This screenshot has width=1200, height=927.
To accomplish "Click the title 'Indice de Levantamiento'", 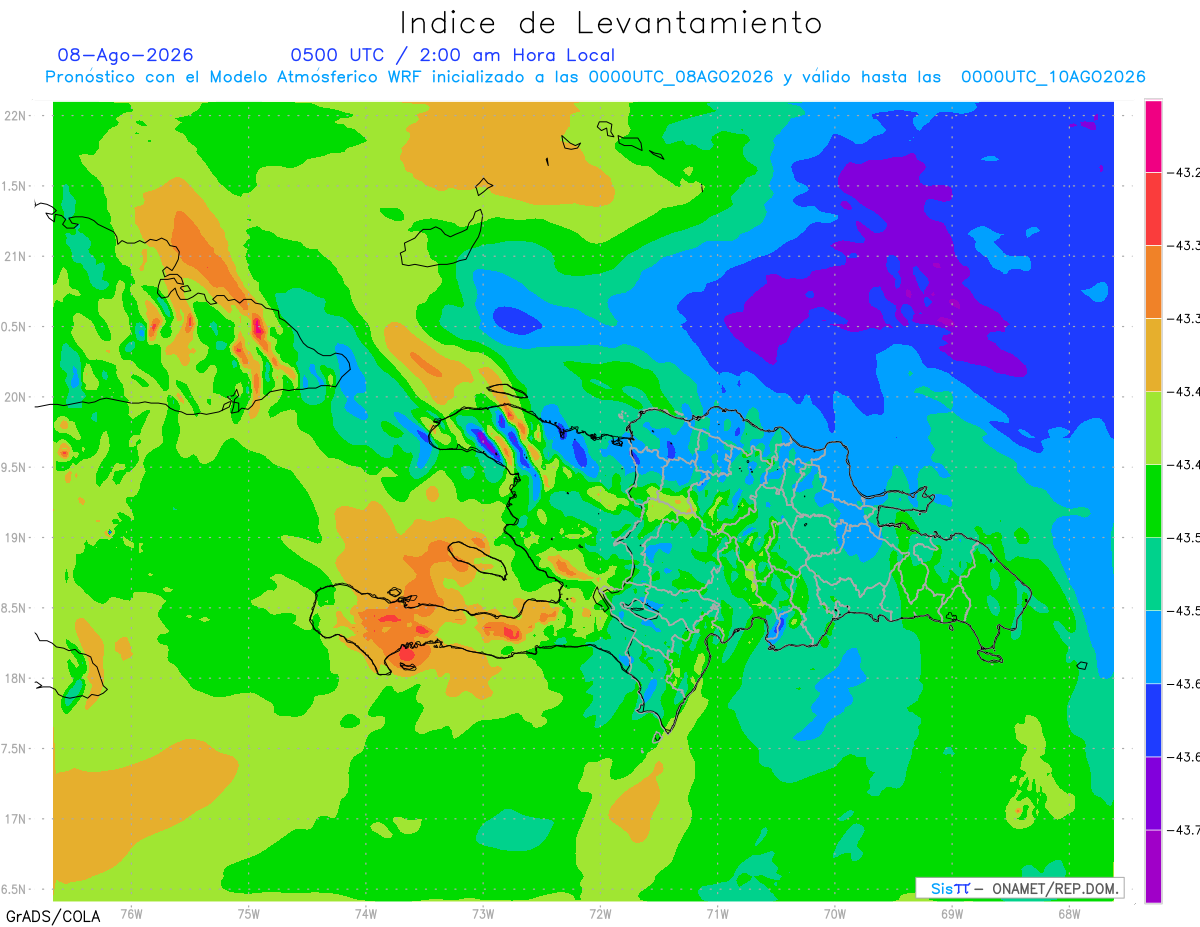I will pos(611,23).
